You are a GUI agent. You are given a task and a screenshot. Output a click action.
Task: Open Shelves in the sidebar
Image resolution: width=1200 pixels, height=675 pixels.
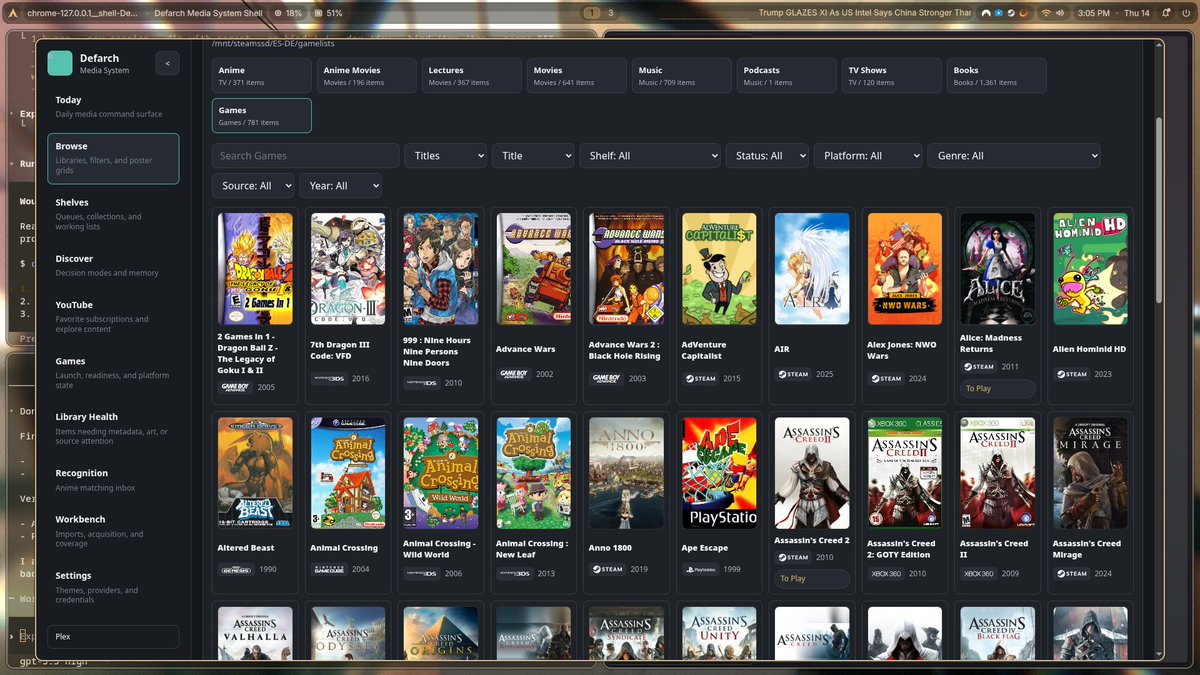tap(113, 214)
